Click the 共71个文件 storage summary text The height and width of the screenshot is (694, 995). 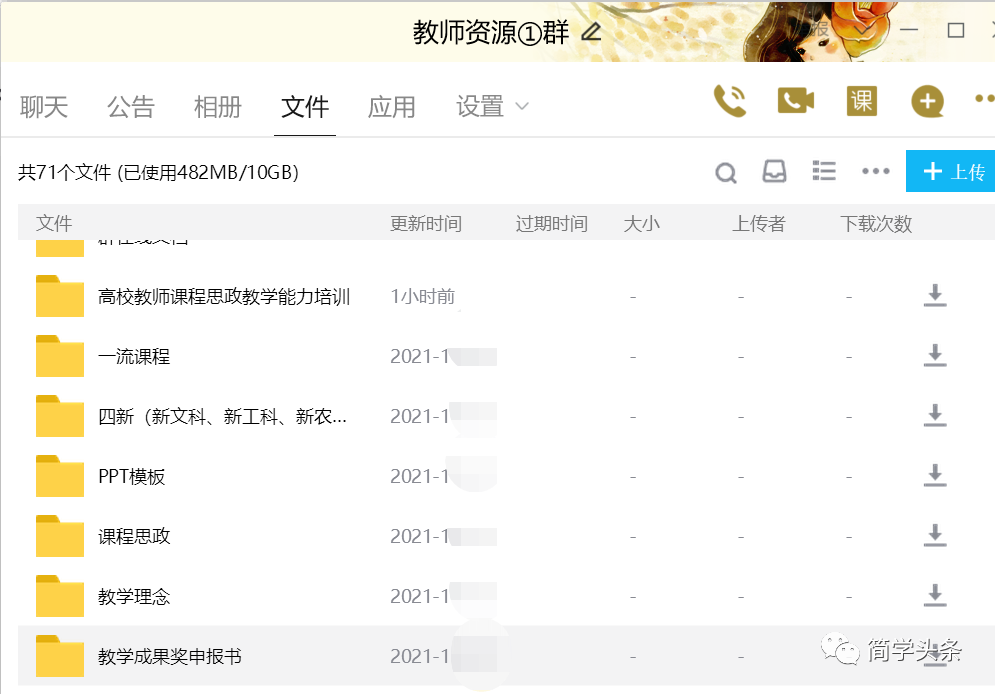[x=159, y=172]
